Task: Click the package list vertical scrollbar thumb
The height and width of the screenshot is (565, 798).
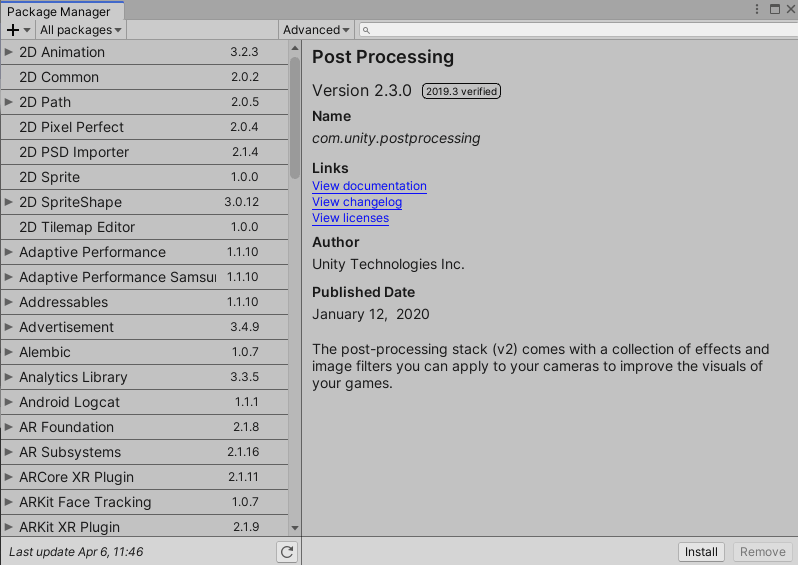Action: [295, 117]
